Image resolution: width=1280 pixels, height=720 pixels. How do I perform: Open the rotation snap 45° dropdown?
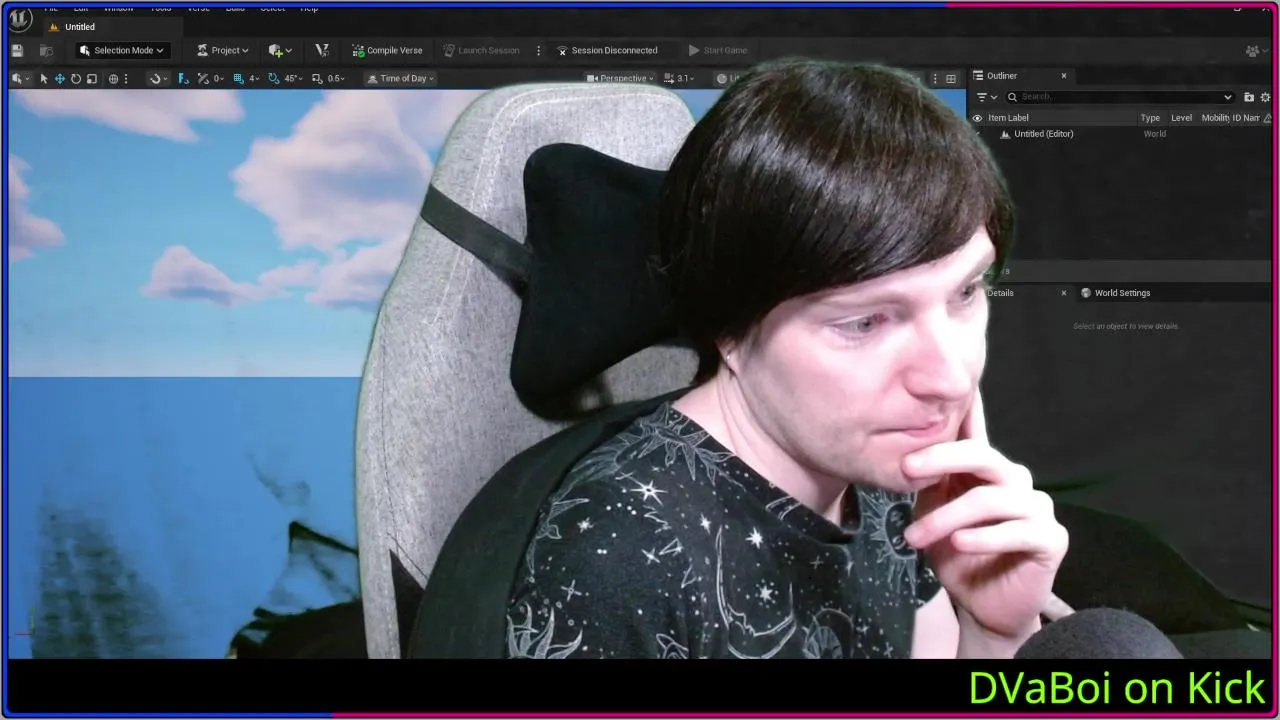coord(293,78)
